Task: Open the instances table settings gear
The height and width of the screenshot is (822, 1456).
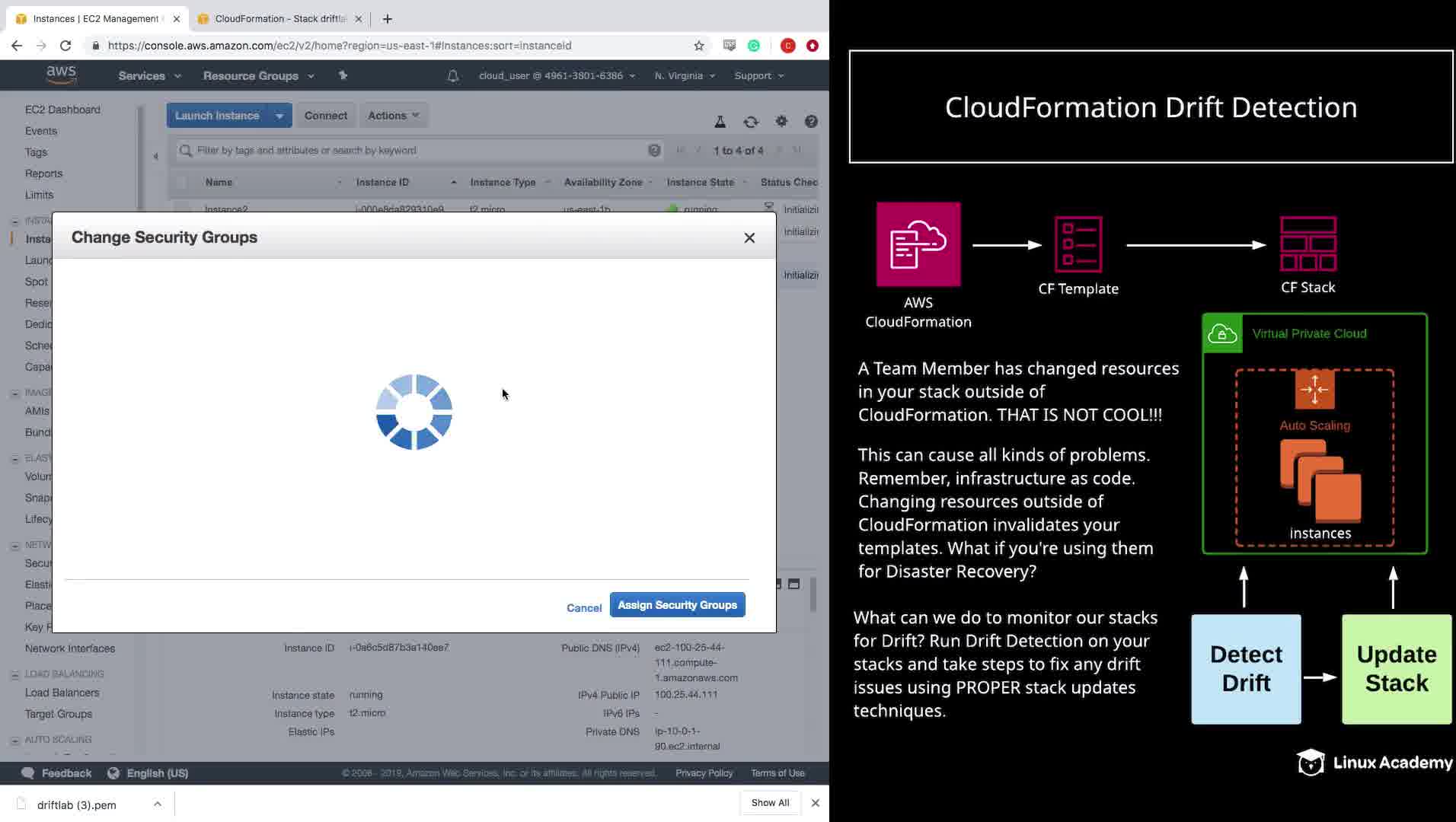Action: [781, 121]
